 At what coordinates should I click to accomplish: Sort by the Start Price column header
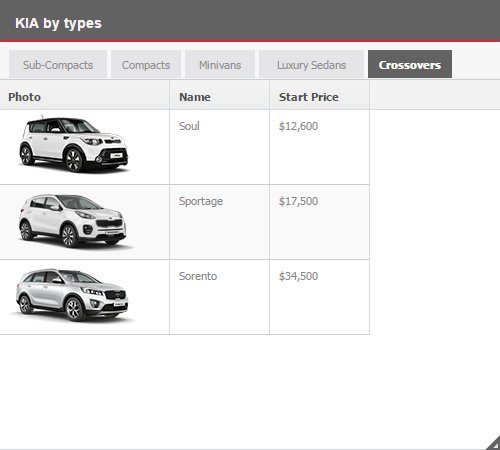pos(319,95)
